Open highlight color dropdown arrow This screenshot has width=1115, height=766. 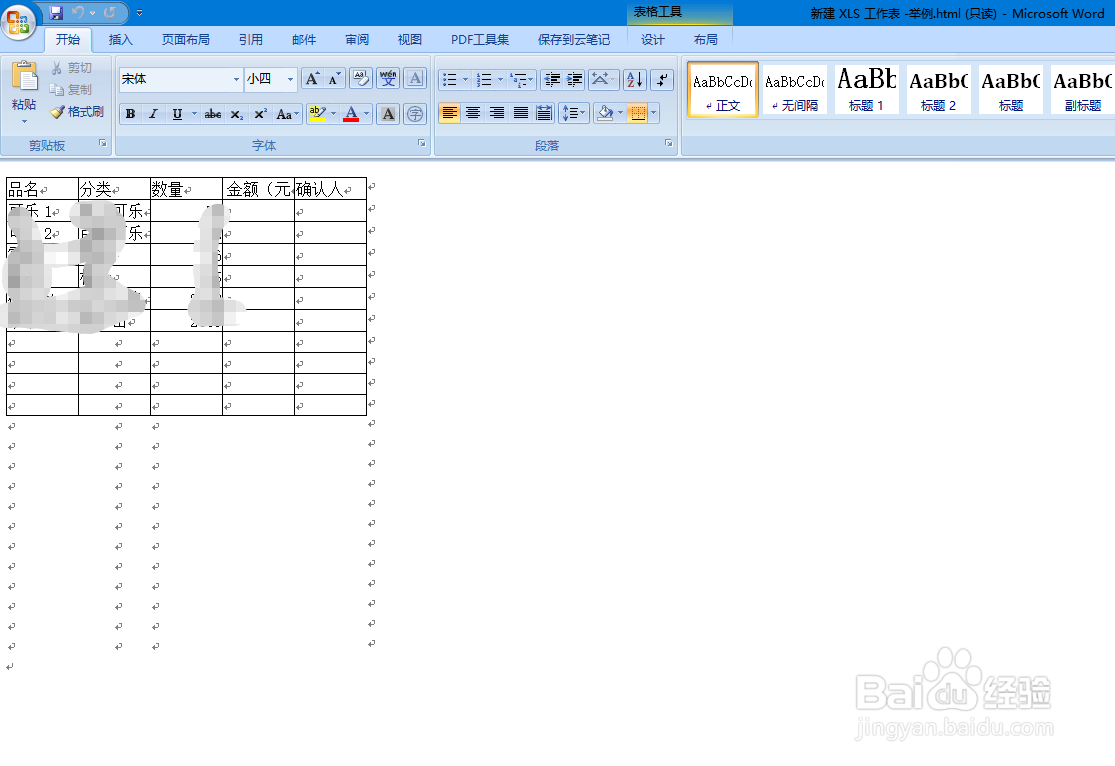pos(333,114)
